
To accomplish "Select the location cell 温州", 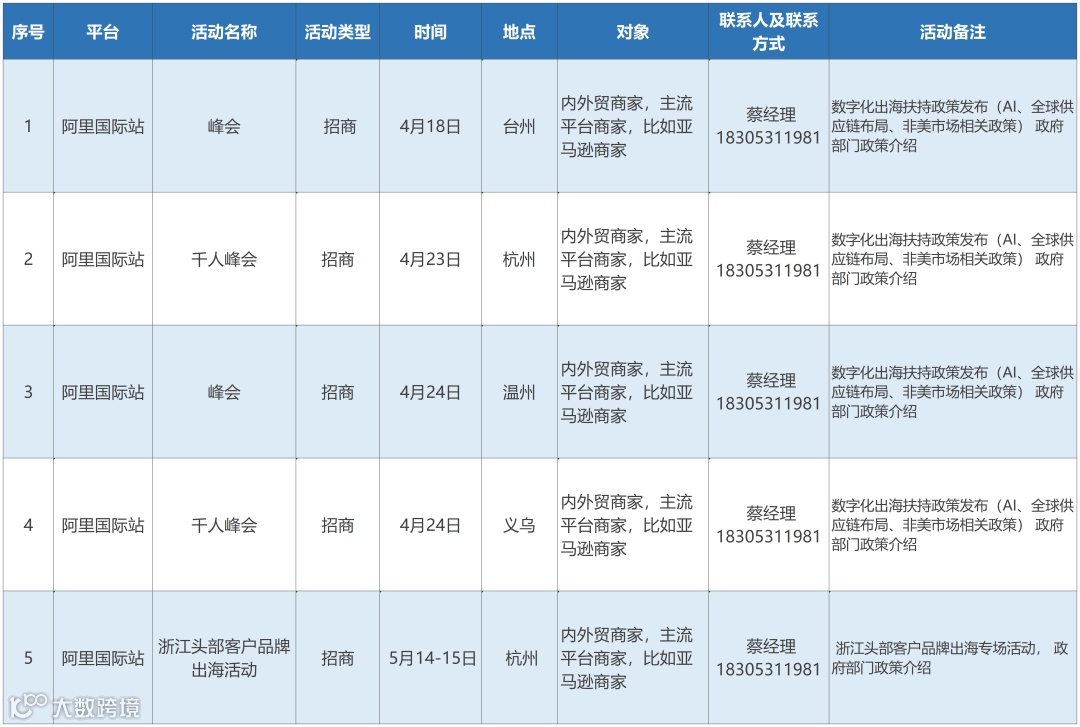I will click(519, 392).
